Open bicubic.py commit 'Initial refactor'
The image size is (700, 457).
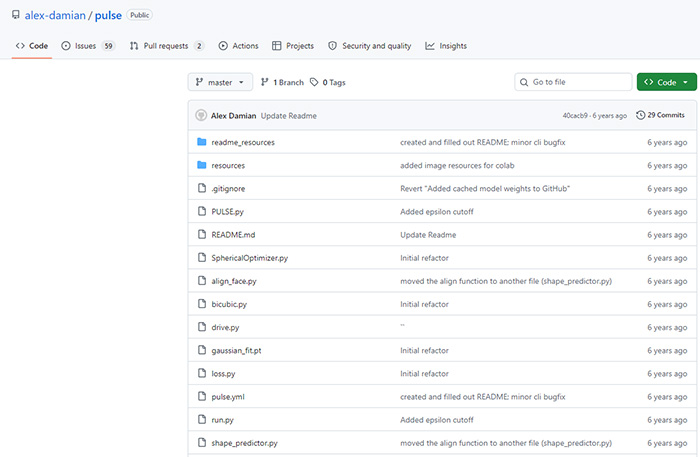point(424,304)
